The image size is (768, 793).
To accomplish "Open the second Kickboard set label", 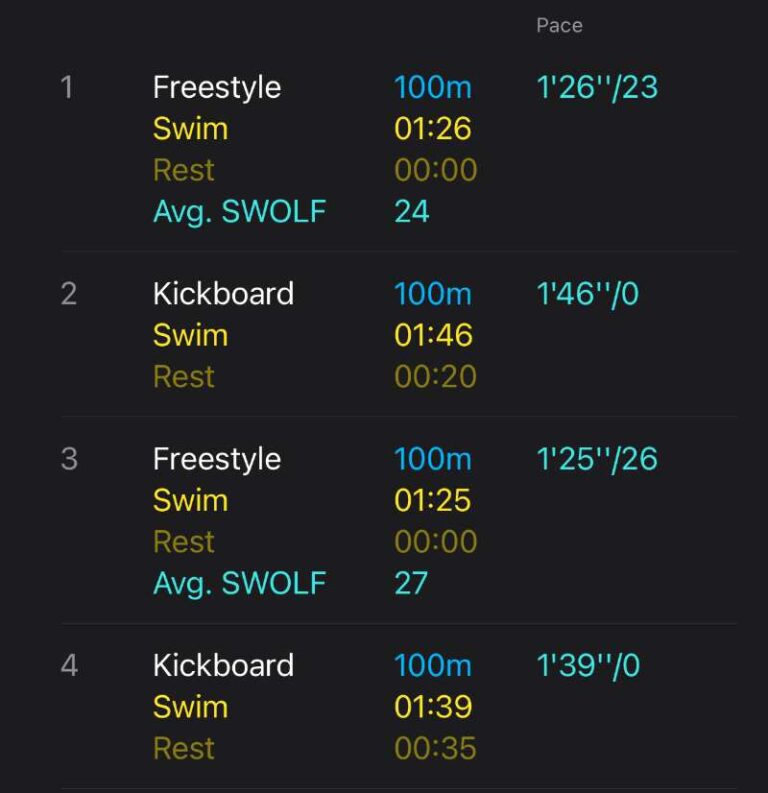I will 223,666.
